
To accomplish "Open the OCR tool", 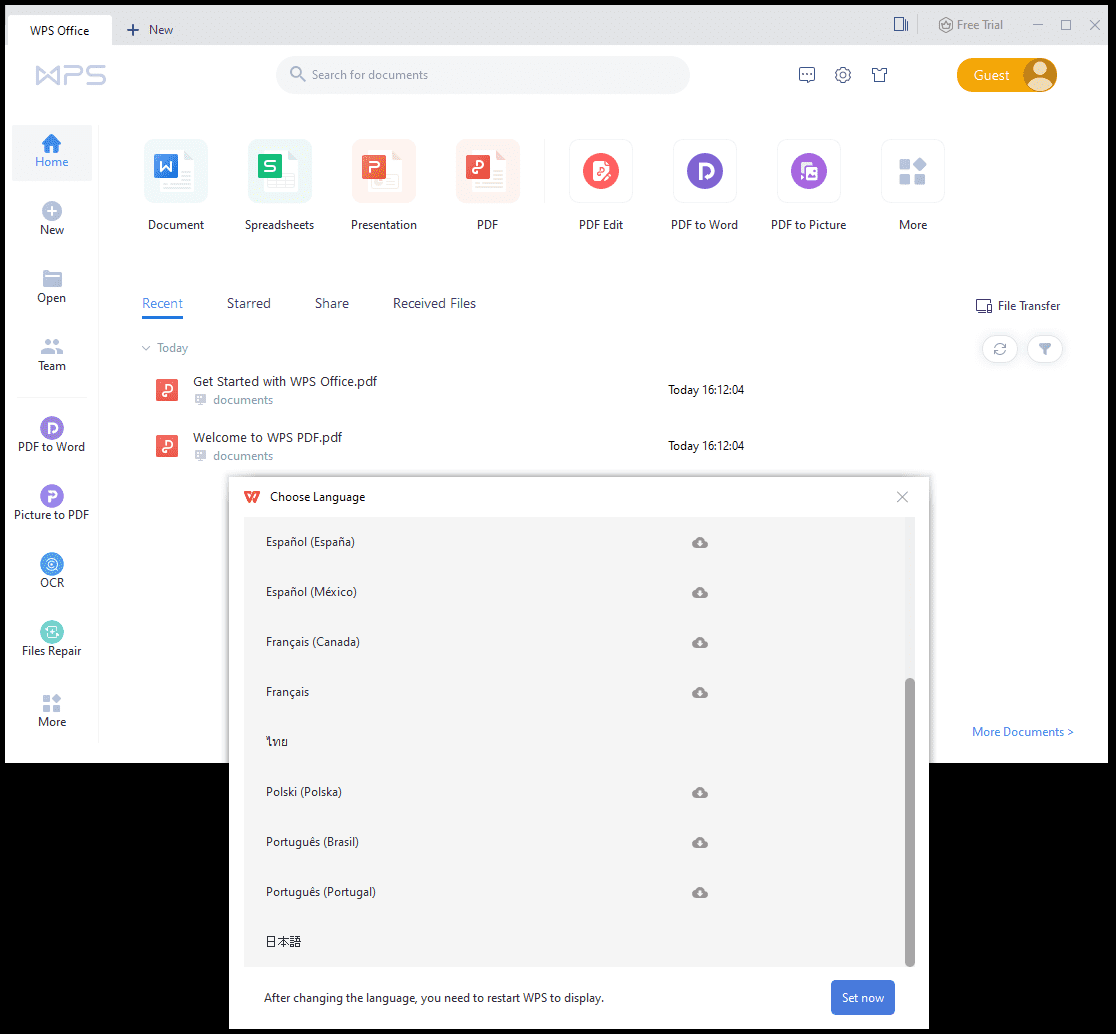I will [51, 571].
